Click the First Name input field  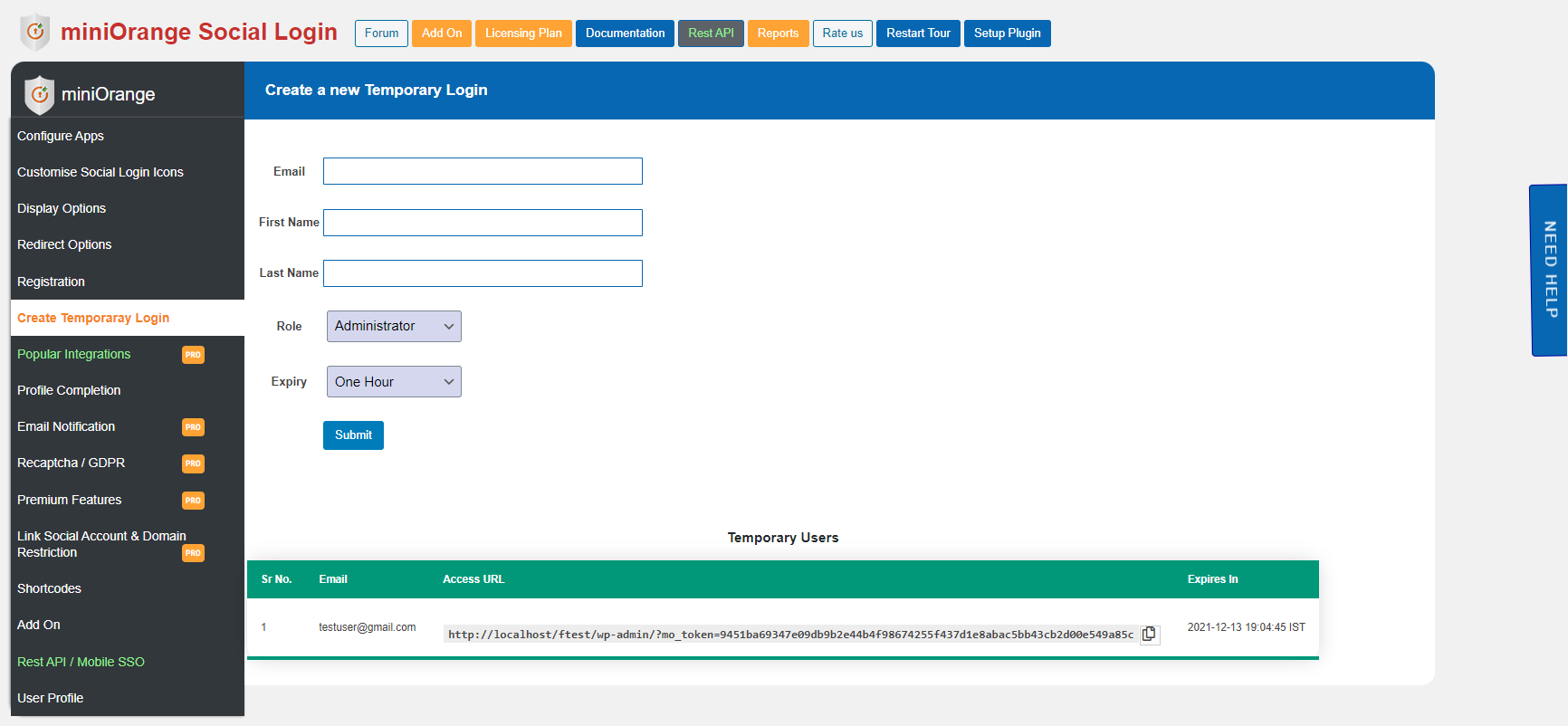(483, 223)
